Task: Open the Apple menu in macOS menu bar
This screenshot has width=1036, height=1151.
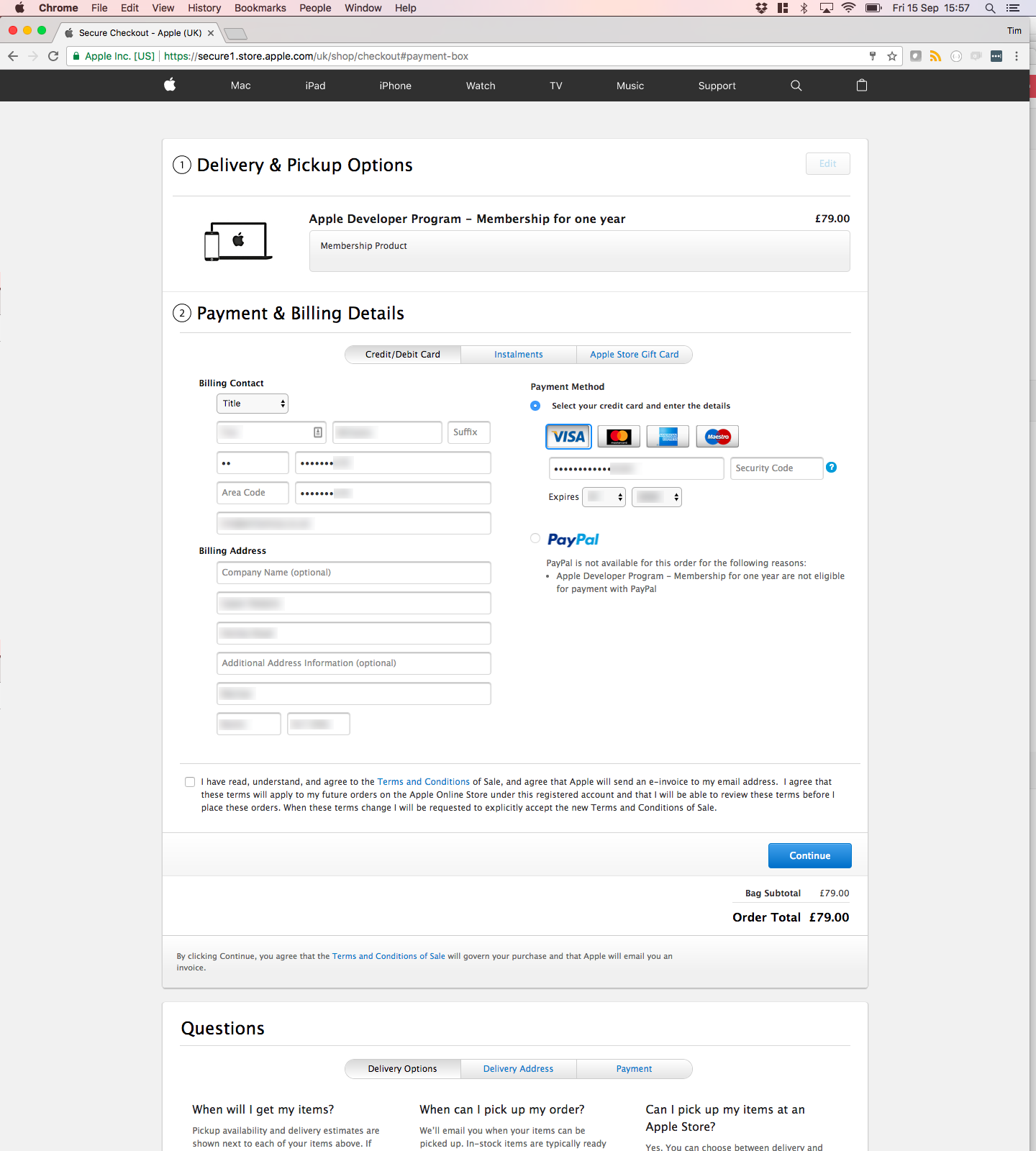Action: (19, 8)
